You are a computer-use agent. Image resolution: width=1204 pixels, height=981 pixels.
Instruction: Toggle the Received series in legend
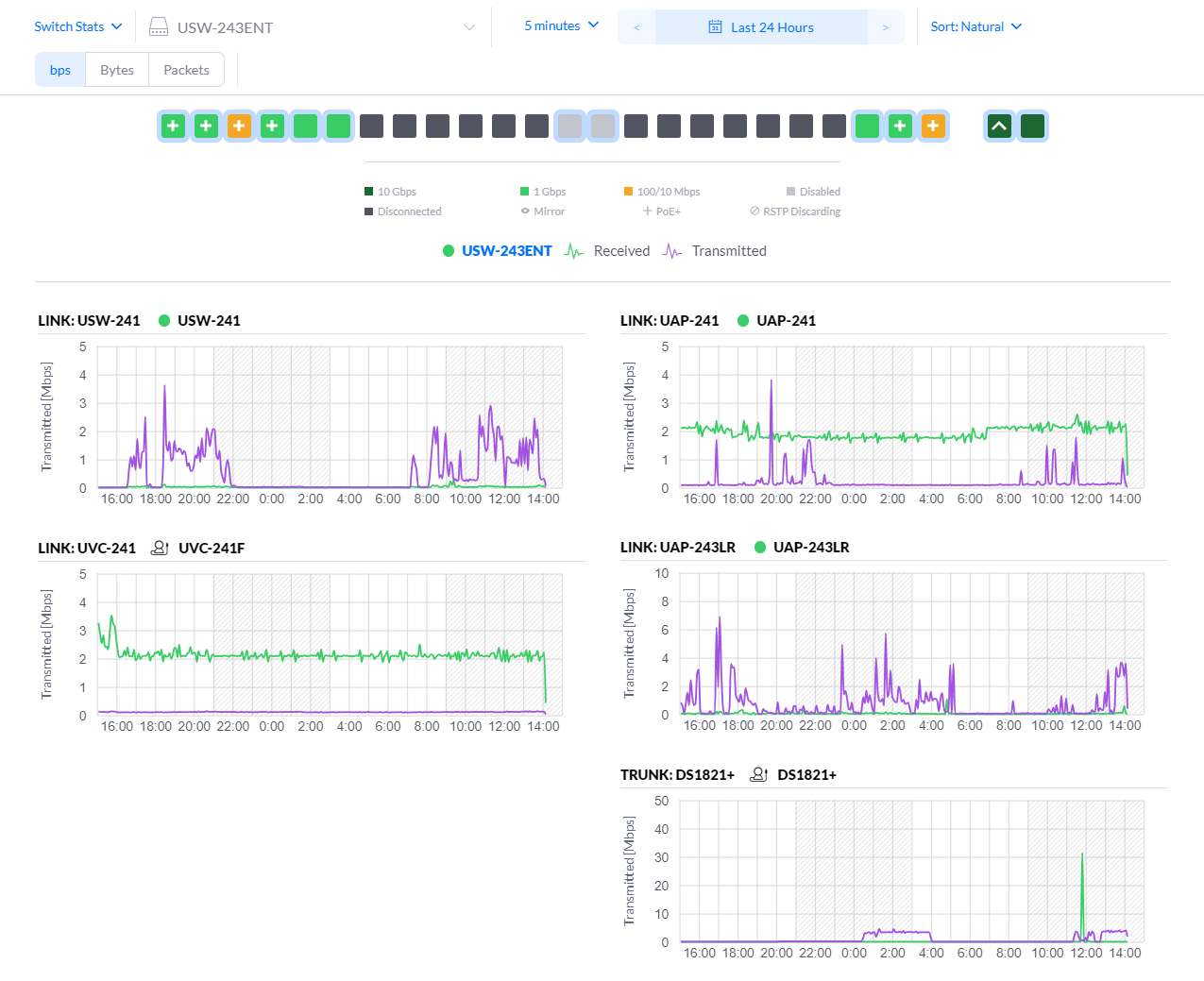[x=607, y=251]
